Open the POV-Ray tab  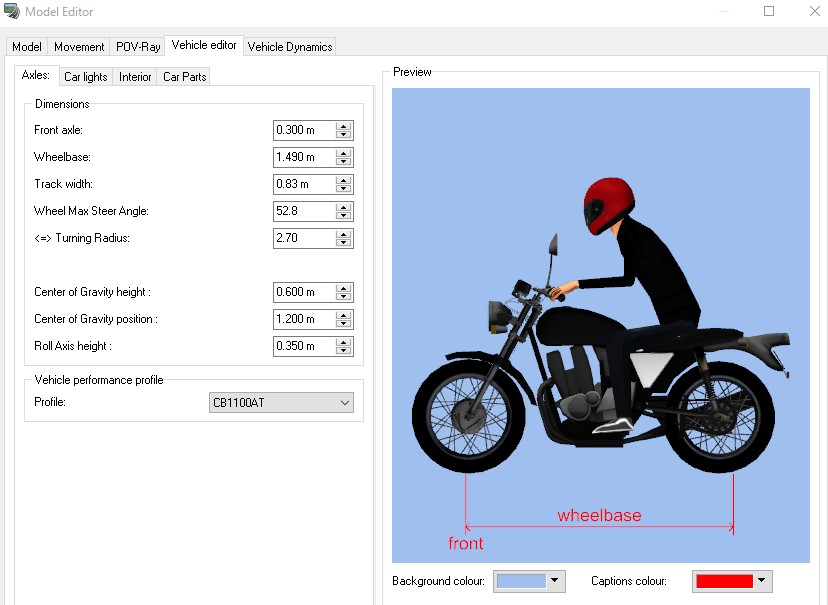138,46
